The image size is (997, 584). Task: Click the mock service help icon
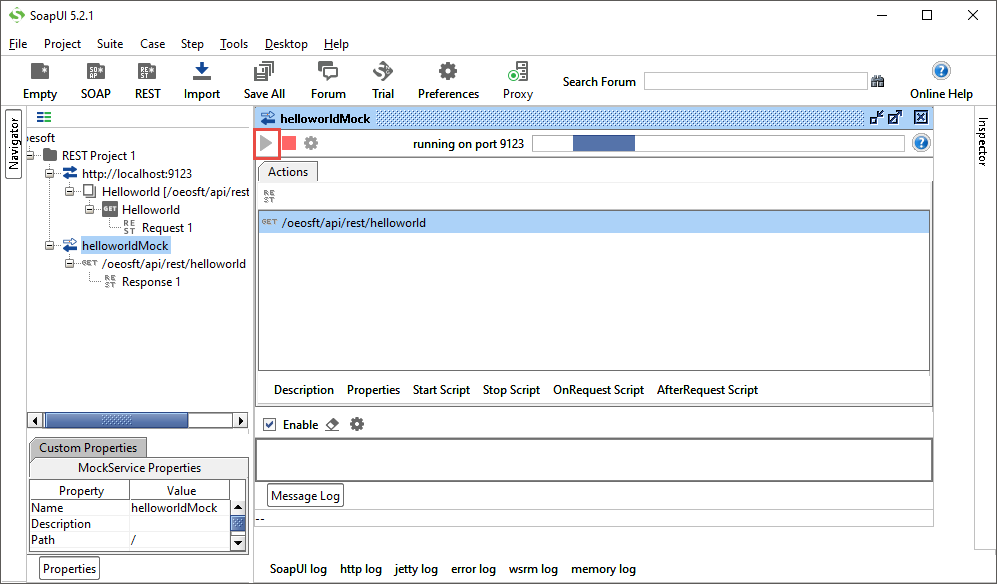[x=921, y=143]
